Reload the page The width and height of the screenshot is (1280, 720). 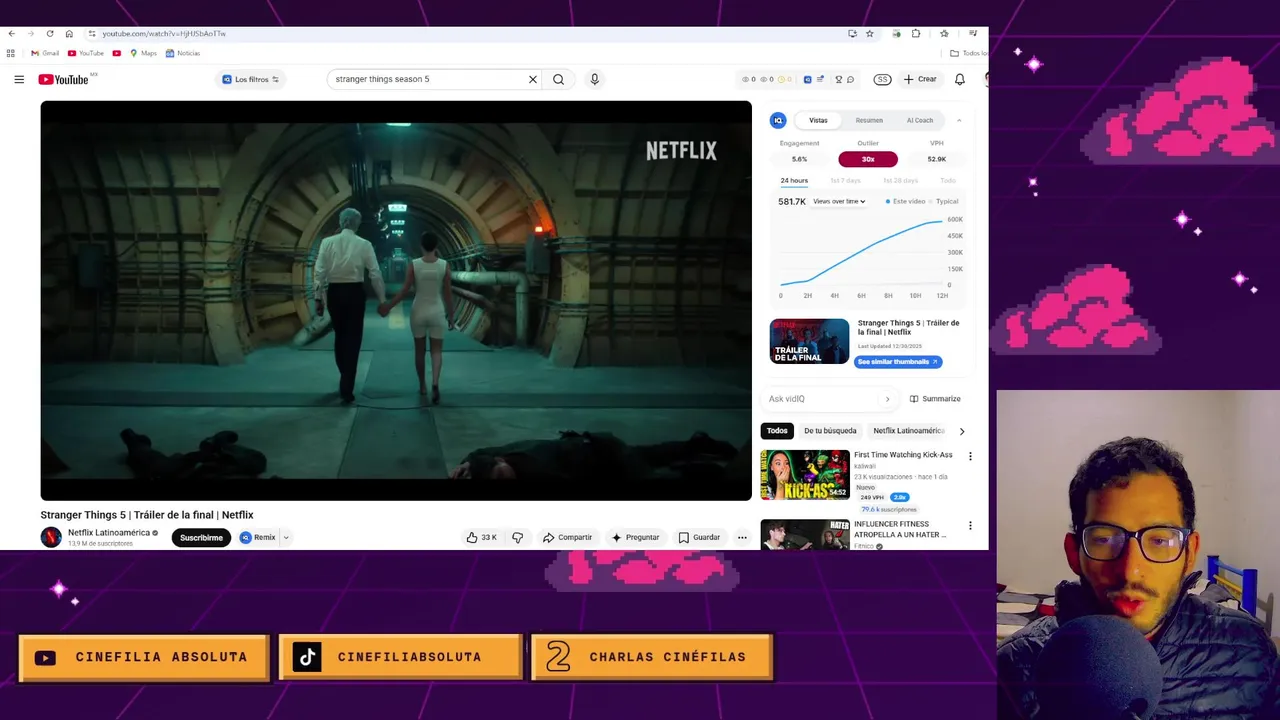[x=50, y=33]
